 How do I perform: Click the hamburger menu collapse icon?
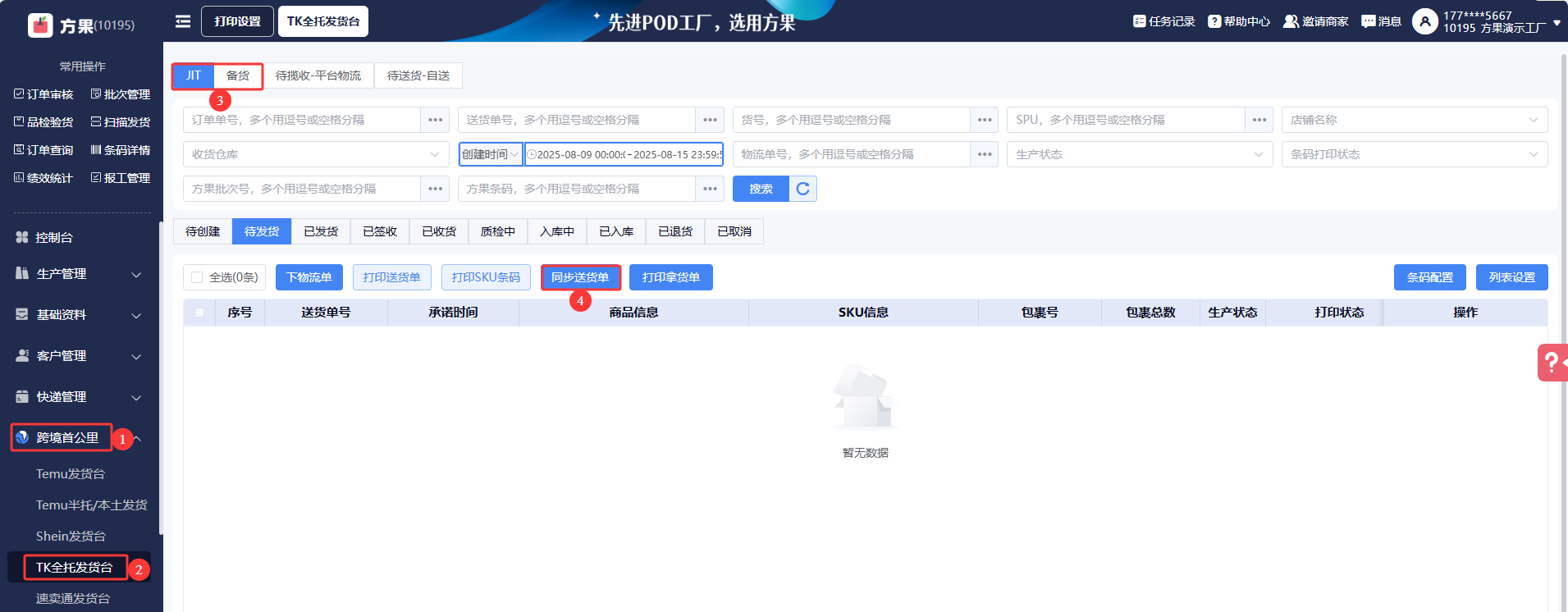tap(183, 21)
